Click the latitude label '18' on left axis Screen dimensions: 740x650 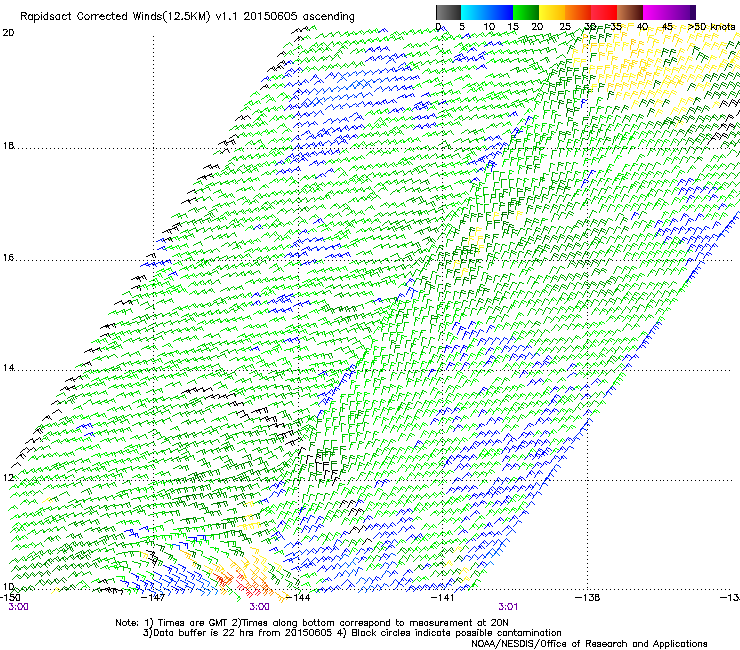point(8,146)
